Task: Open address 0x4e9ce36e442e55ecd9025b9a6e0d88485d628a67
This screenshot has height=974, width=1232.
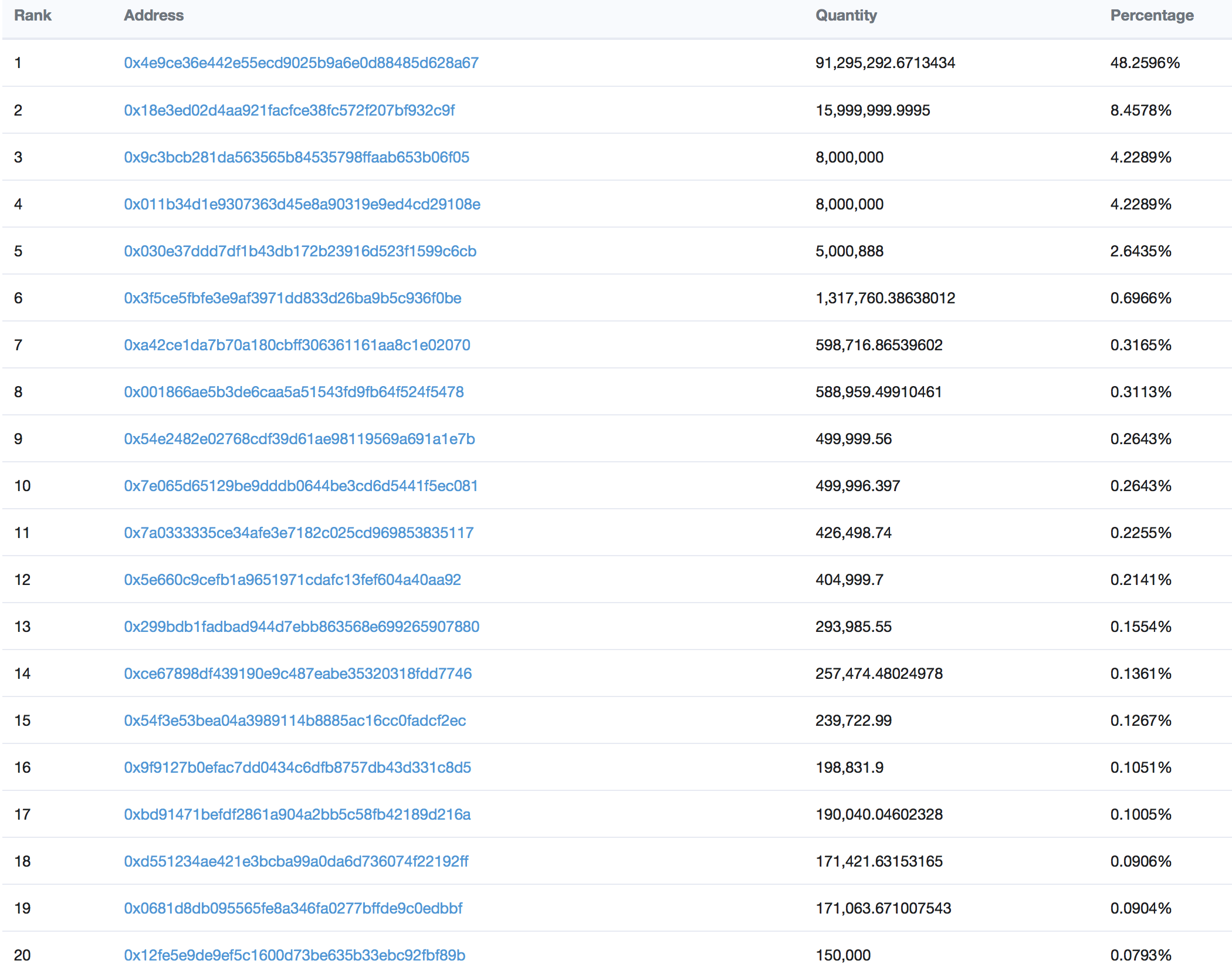Action: tap(301, 63)
